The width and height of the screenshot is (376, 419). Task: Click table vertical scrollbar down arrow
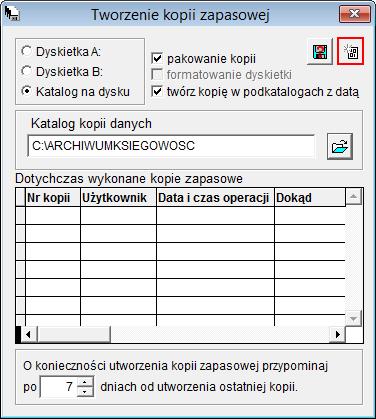coord(354,318)
